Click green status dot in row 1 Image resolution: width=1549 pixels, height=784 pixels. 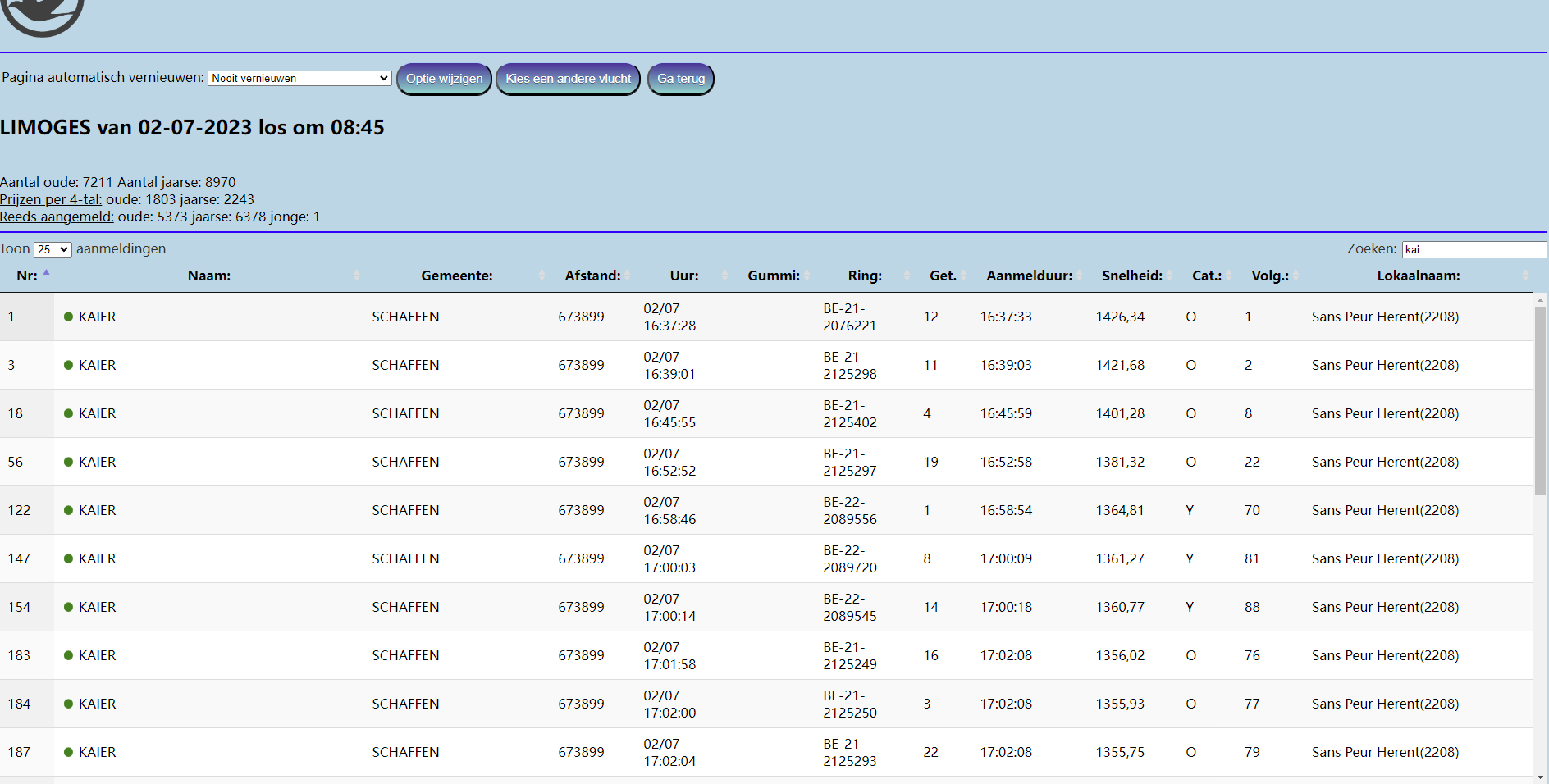(69, 317)
